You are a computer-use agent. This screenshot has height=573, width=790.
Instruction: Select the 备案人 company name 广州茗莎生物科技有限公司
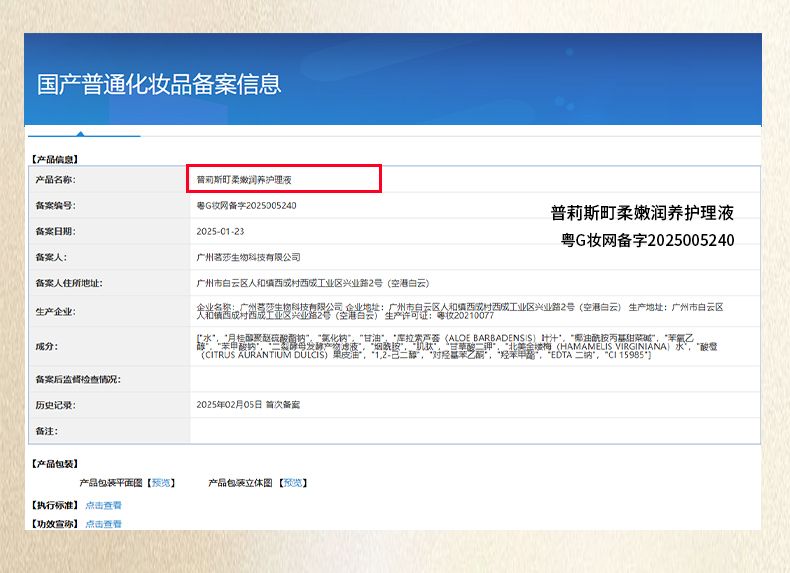[x=249, y=257]
